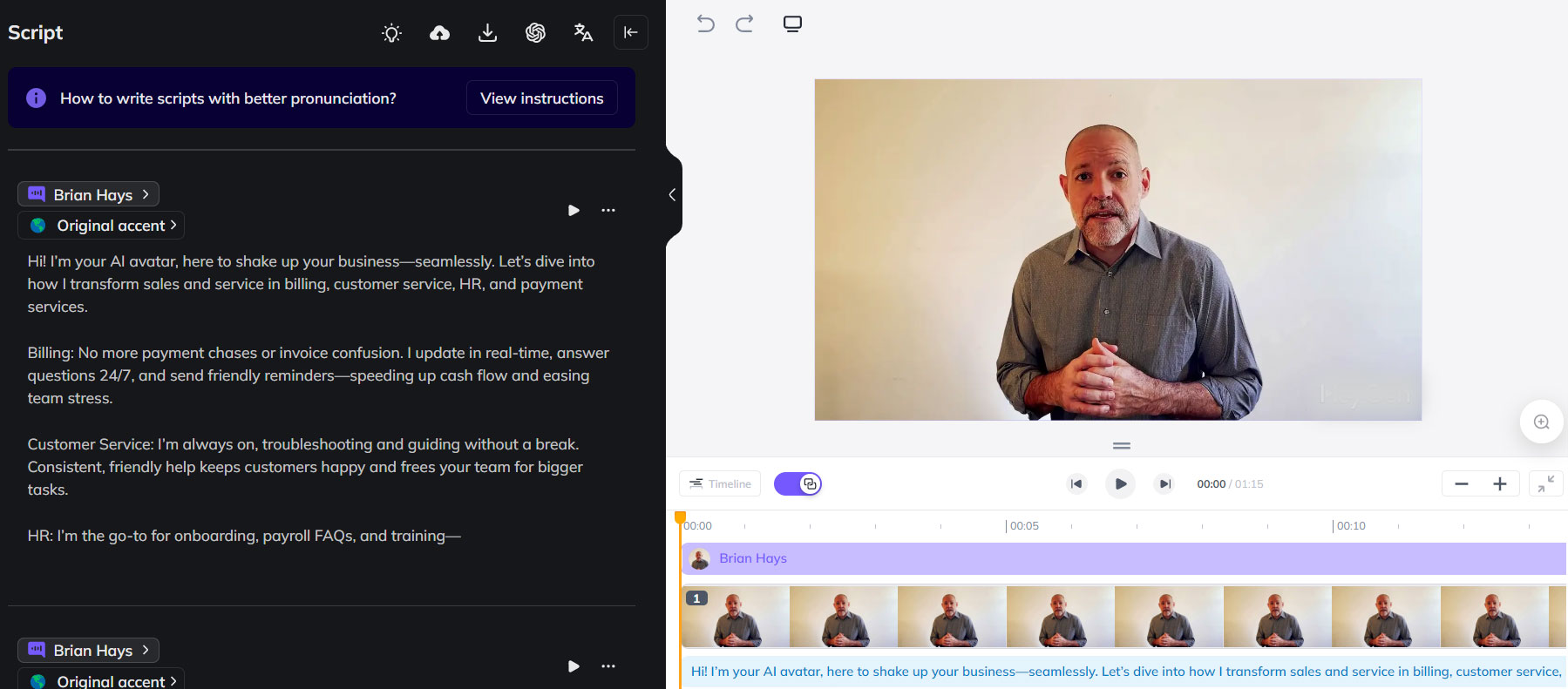Open the first Brian Hays voice selector

(x=88, y=194)
